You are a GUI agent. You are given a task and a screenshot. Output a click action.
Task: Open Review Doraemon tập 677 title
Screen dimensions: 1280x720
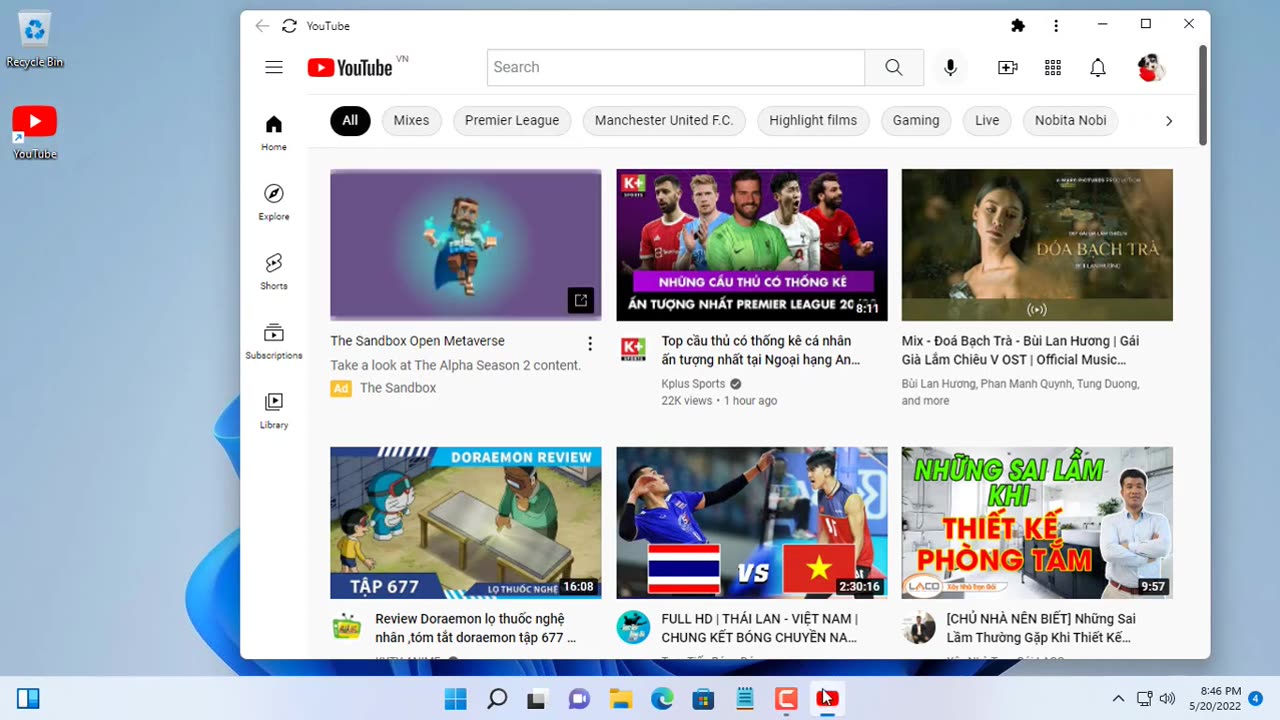[x=476, y=628]
